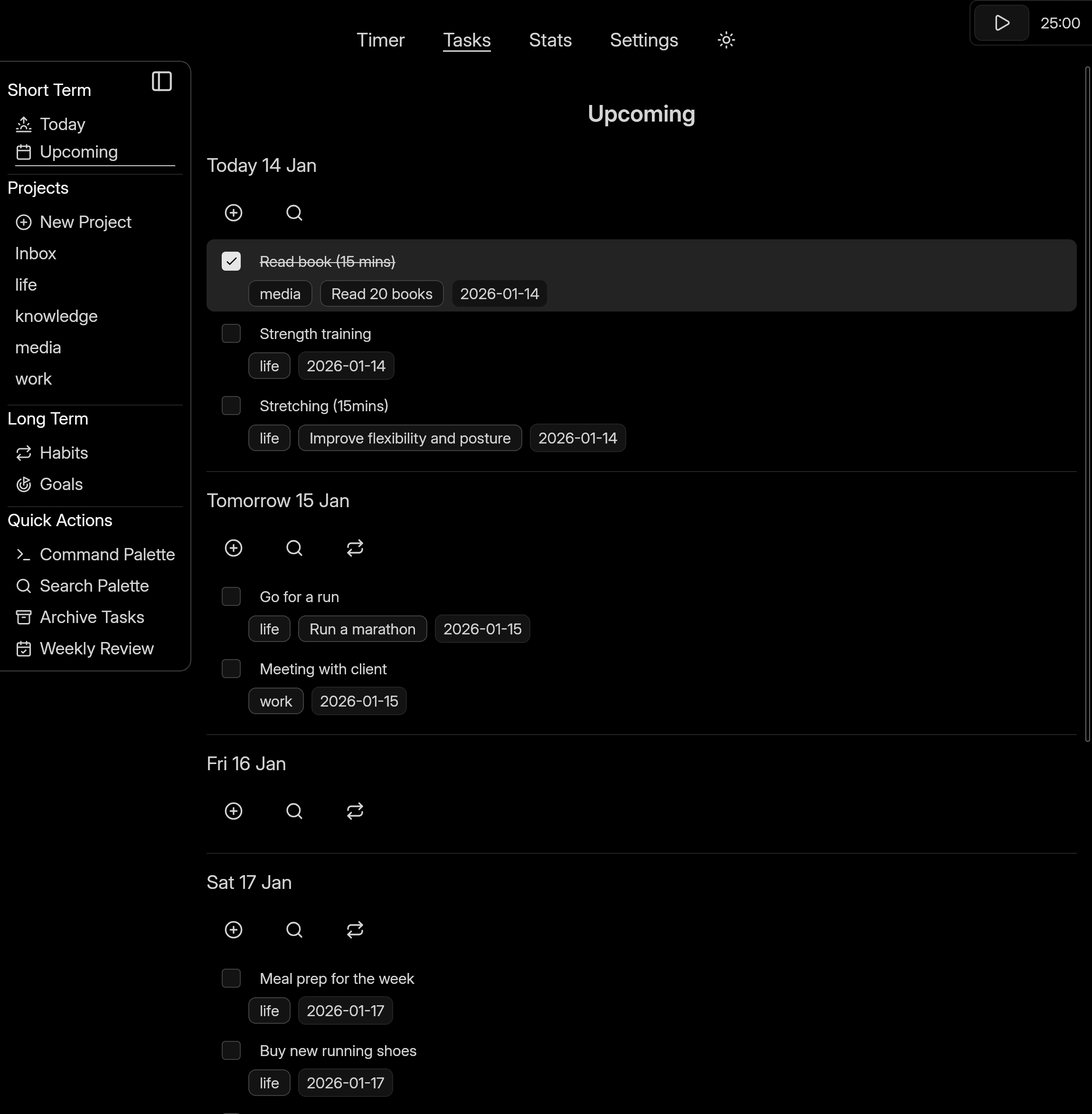The image size is (1092, 1114).
Task: Create a New Project
Action: 85,222
